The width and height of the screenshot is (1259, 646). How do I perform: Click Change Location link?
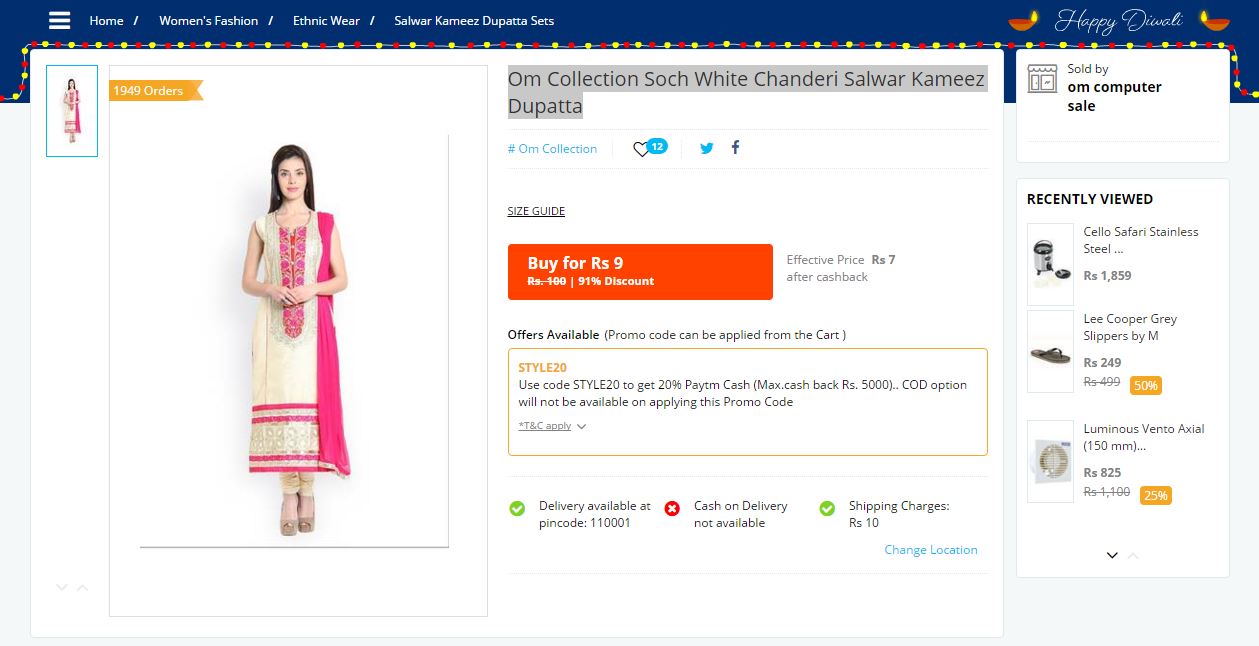tap(931, 549)
